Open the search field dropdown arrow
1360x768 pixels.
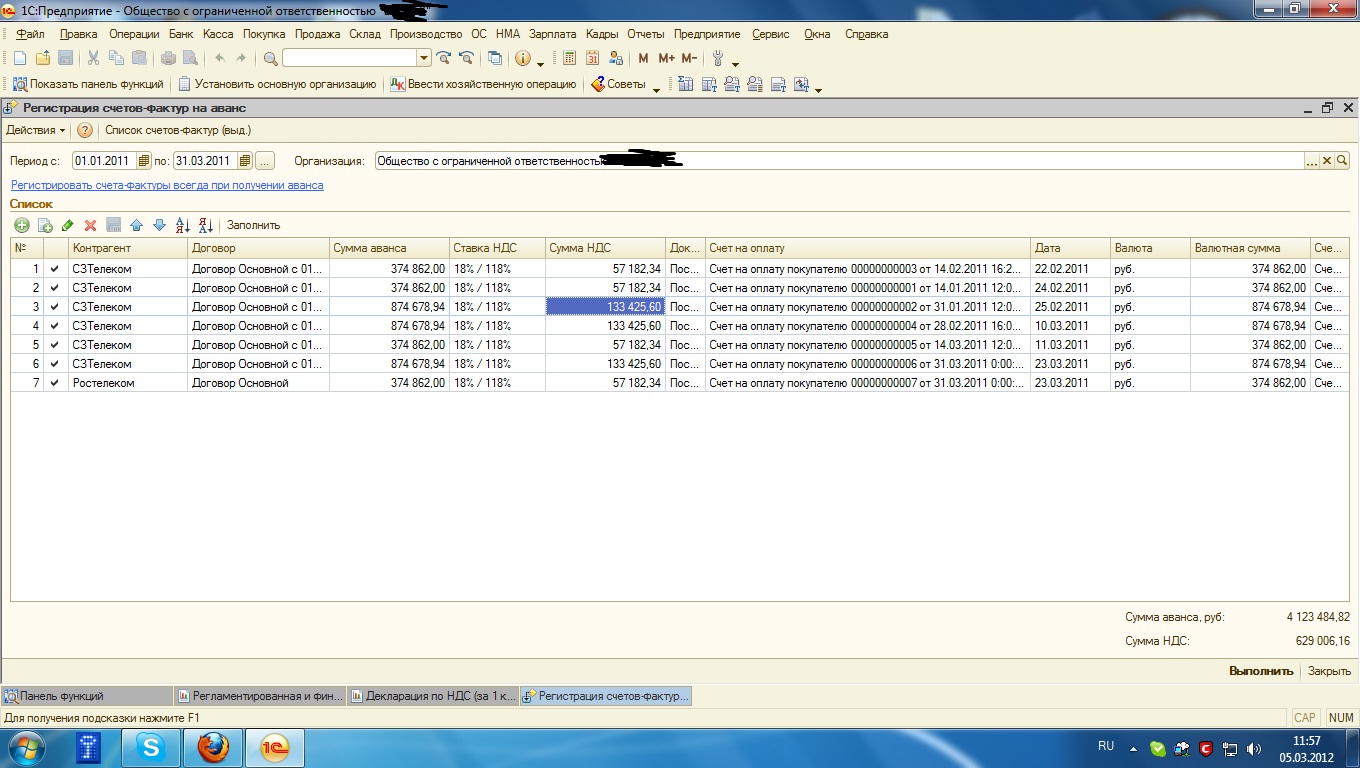click(423, 58)
